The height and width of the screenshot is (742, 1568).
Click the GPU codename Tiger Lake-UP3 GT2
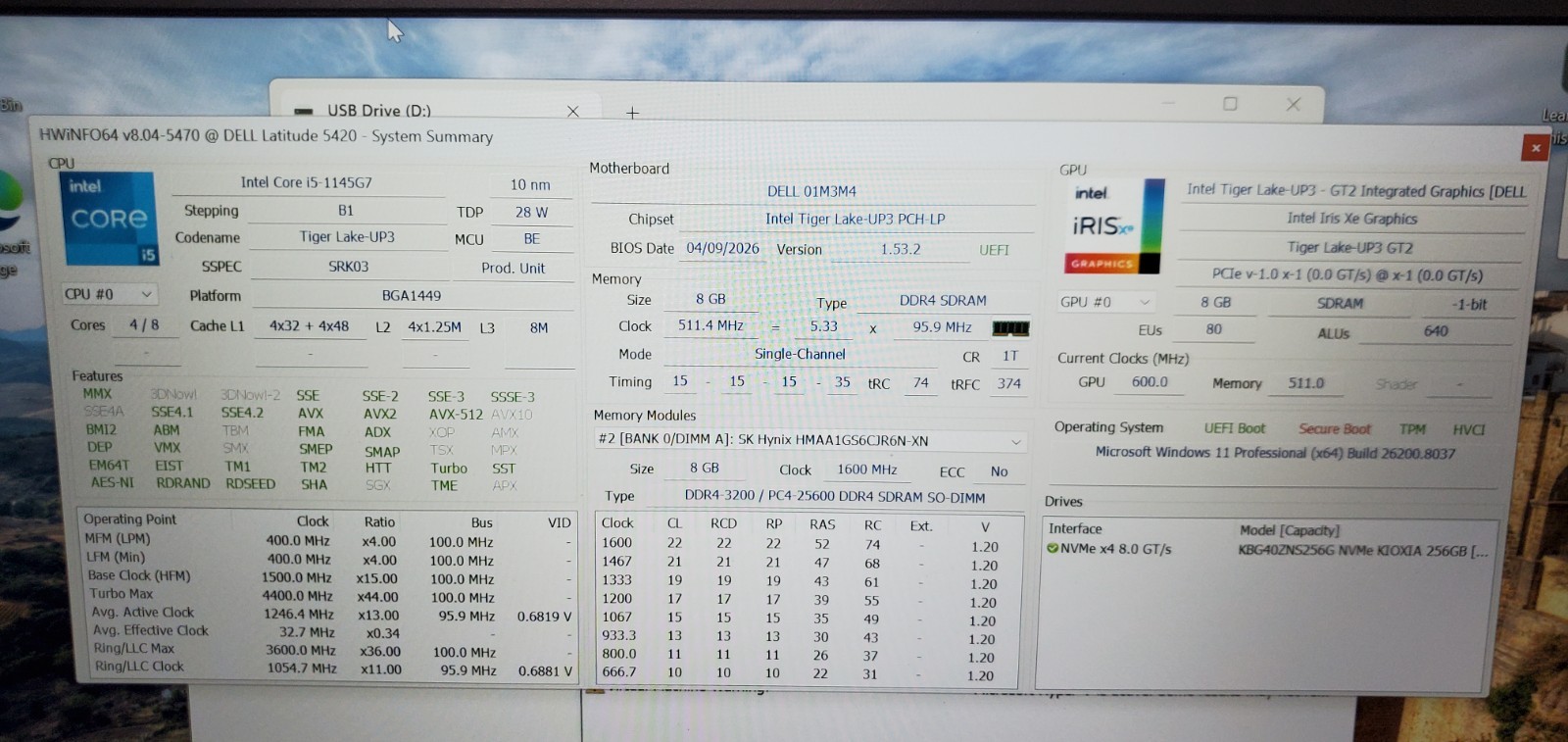[x=1349, y=247]
